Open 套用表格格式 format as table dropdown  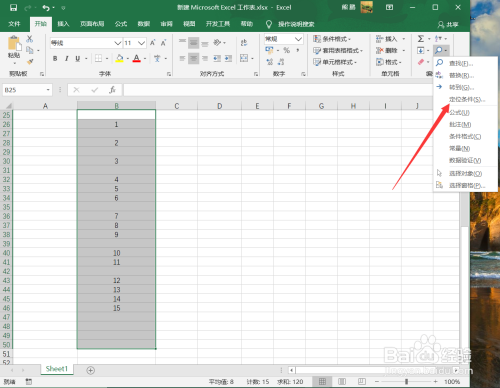coord(338,51)
